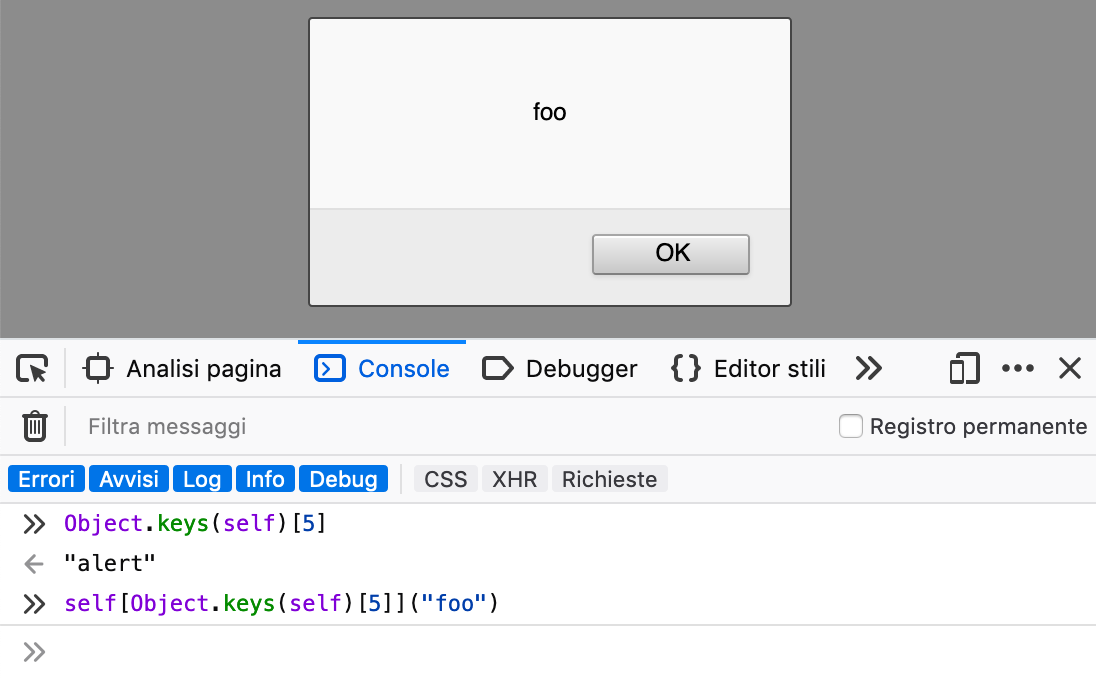Enable the Registro permanente checkbox

coord(851,427)
